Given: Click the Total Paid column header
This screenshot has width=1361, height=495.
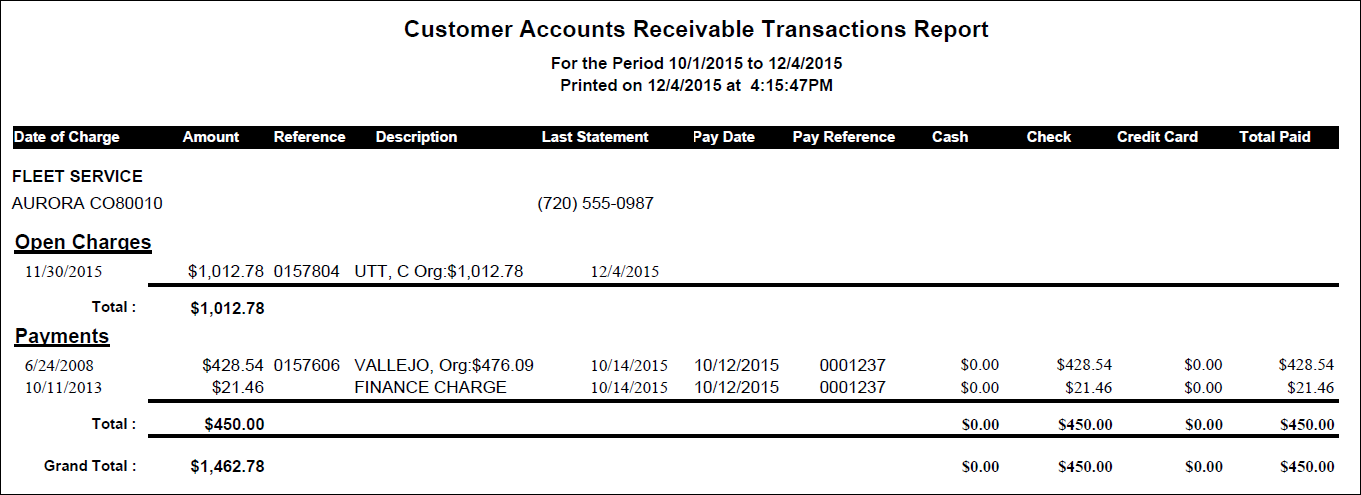Looking at the screenshot, I should click(x=1275, y=137).
